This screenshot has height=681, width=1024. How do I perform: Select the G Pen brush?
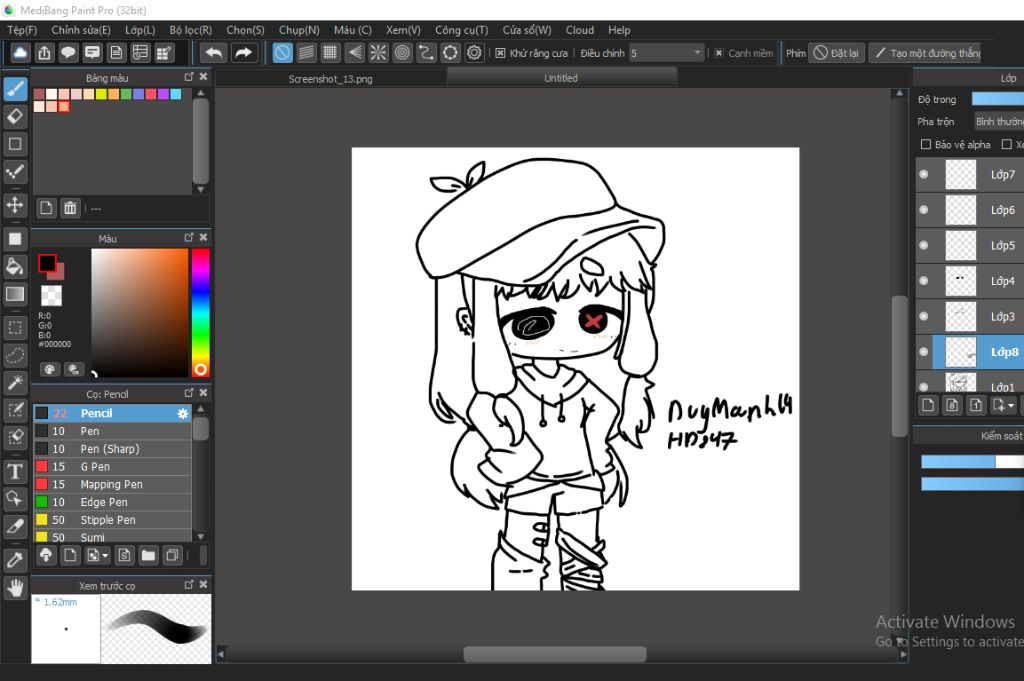tap(112, 466)
